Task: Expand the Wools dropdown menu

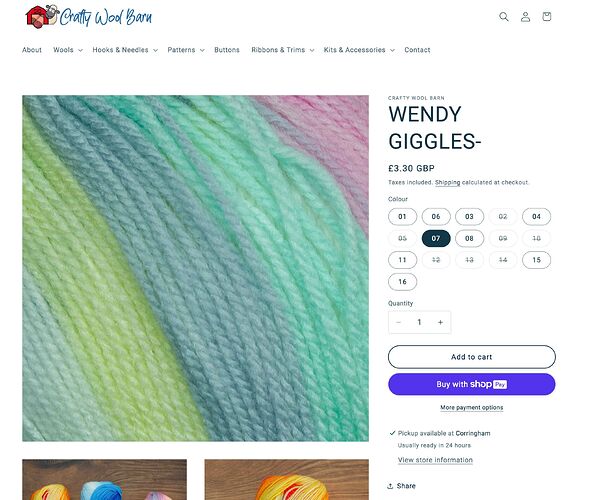Action: 68,50
